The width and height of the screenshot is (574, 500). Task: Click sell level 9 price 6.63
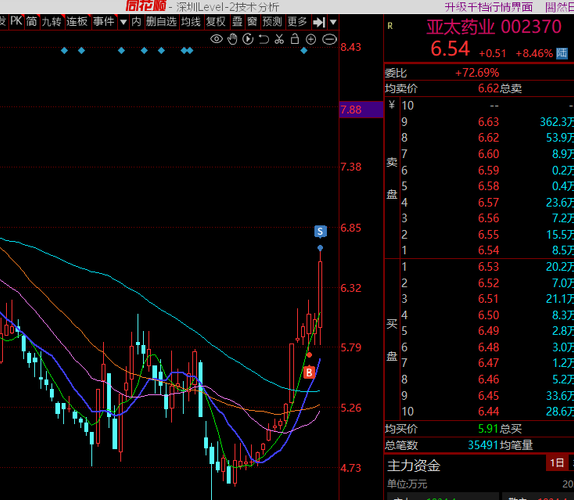(x=489, y=122)
